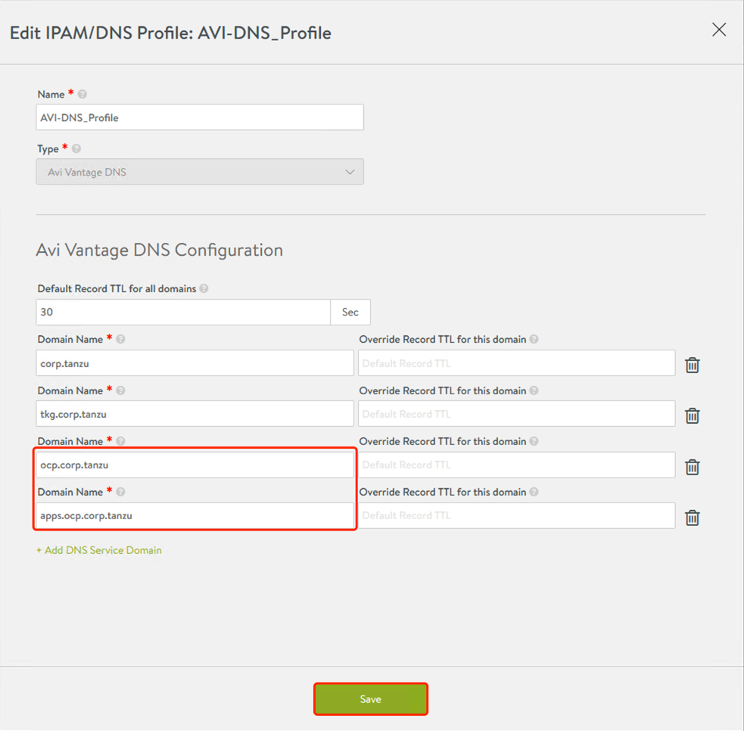Screen dimensions: 744x732
Task: Show help for ocp.corp.tanzu Domain Name label
Action: point(121,441)
